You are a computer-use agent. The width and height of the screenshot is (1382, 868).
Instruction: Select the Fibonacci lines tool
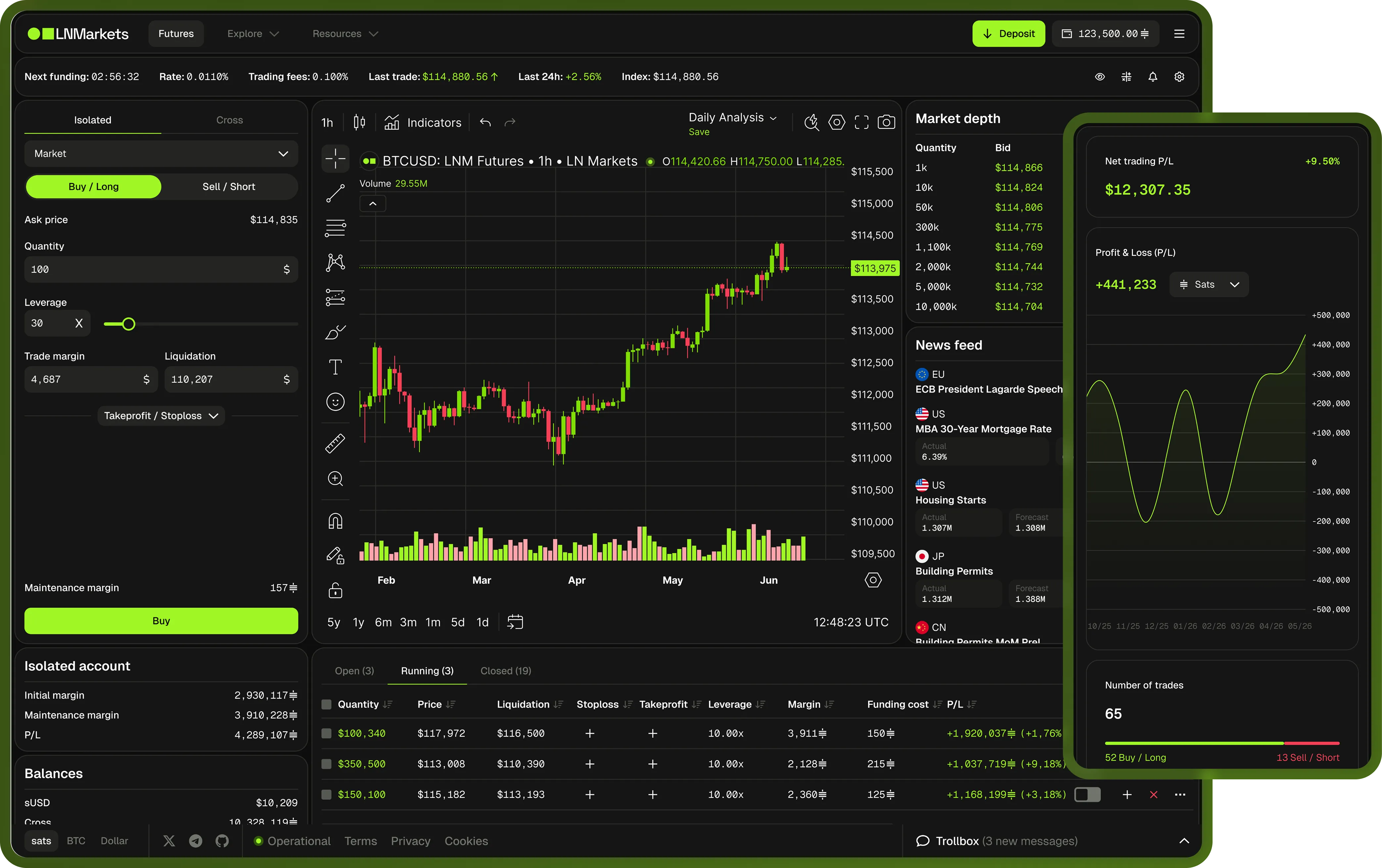pyautogui.click(x=335, y=228)
